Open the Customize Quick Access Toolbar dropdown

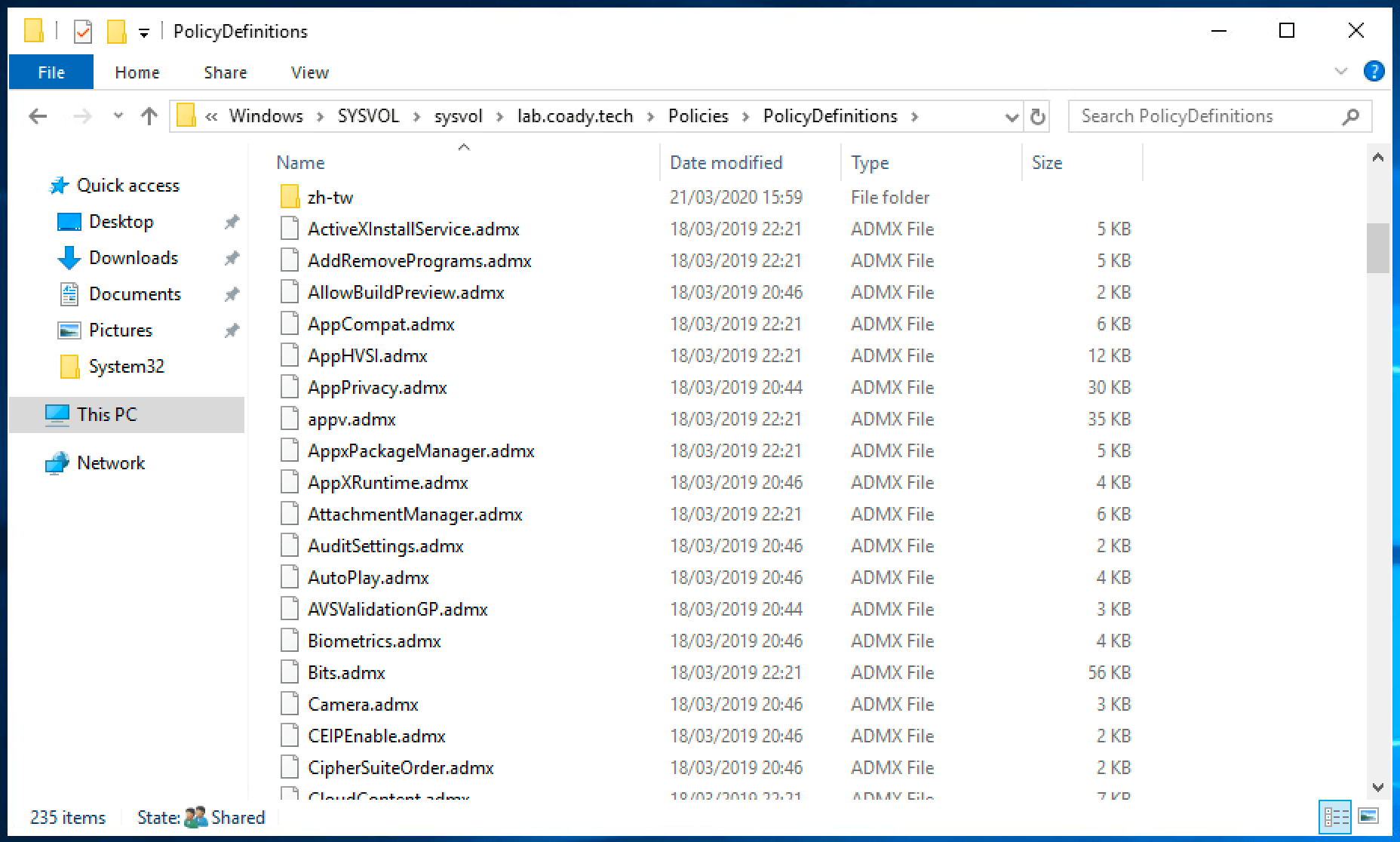[144, 32]
